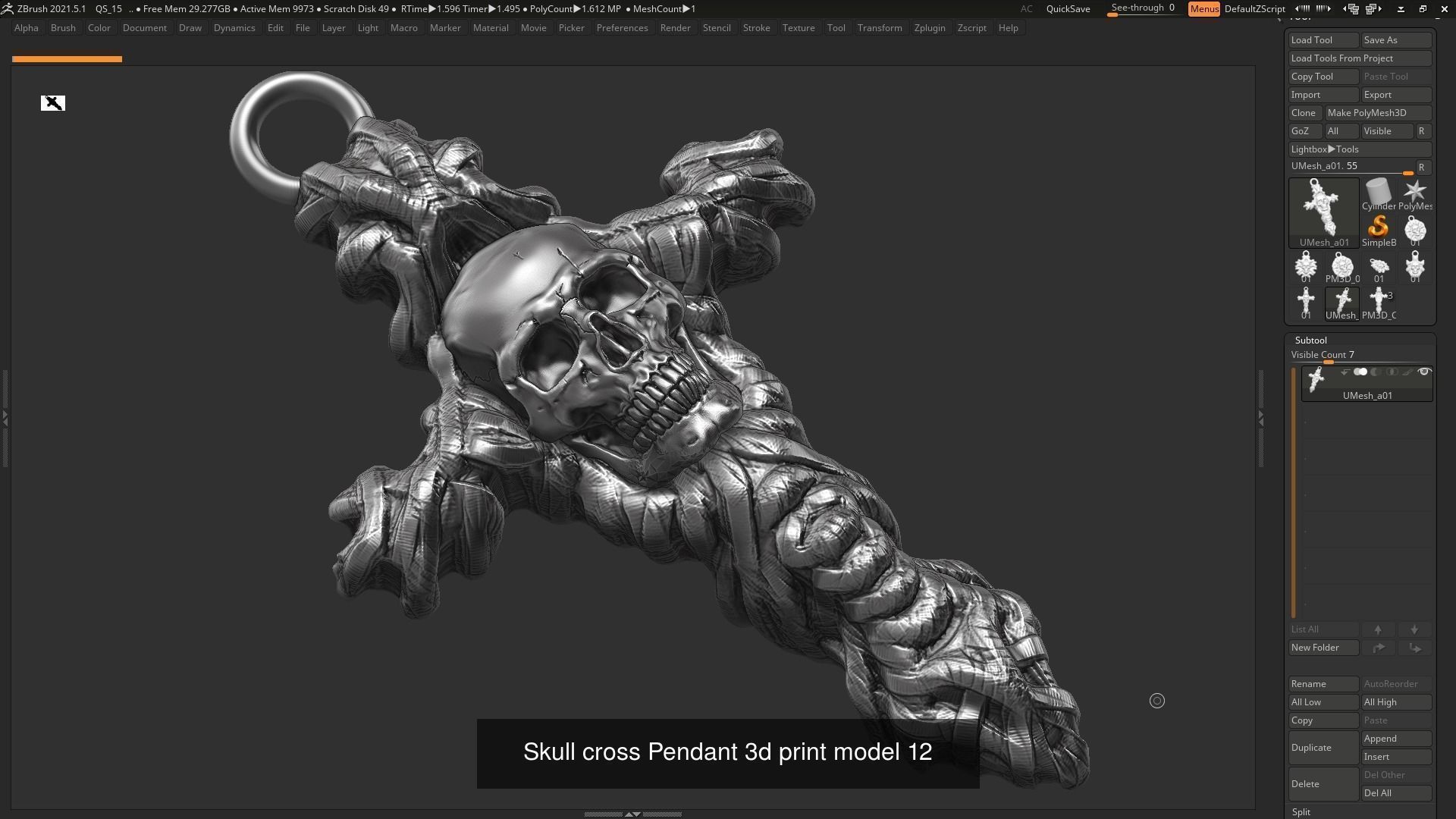The image size is (1456, 819).
Task: Toggle UMesh_a01 subtraction boolean mode
Action: pos(1376,372)
